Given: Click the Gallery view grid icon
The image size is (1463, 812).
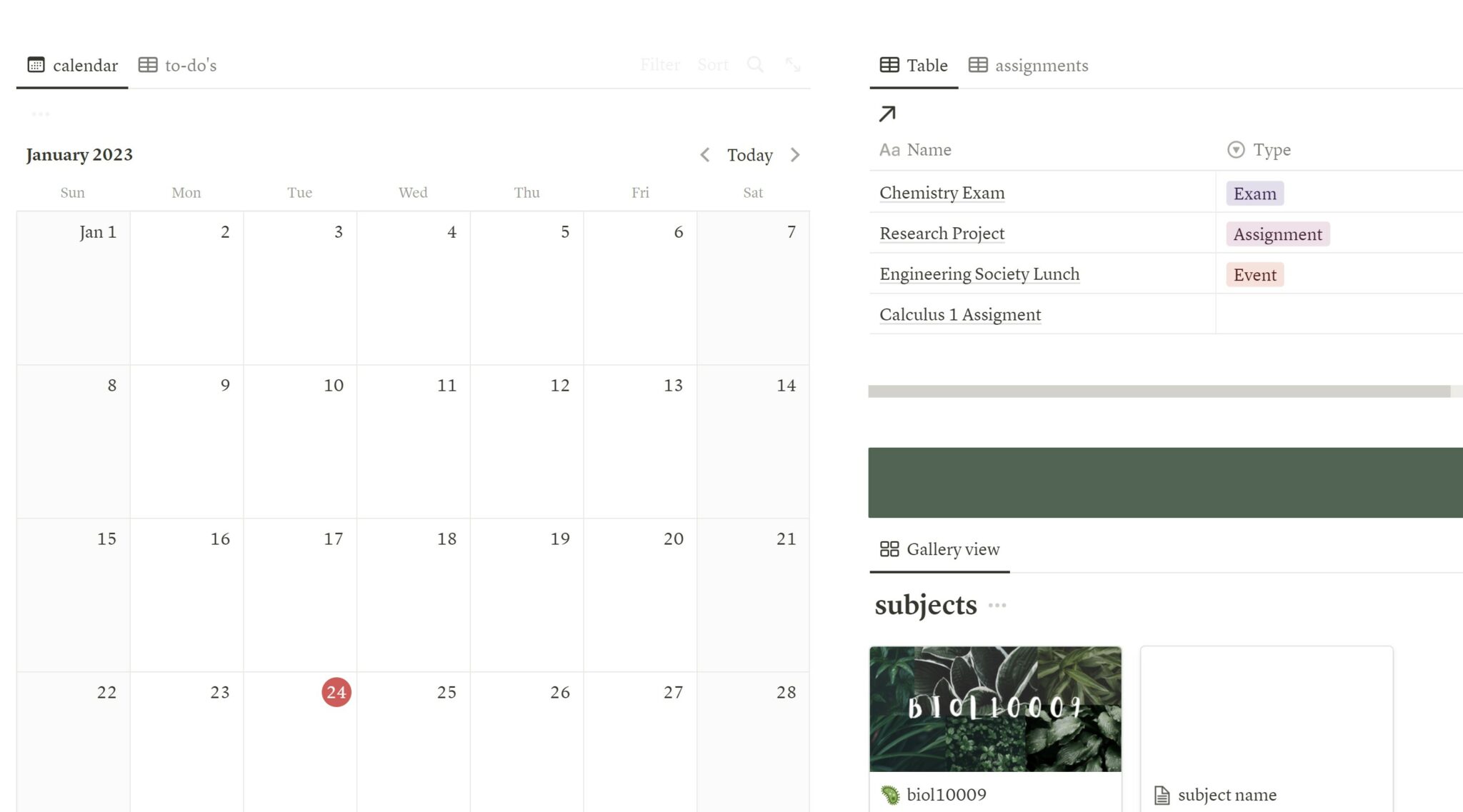Looking at the screenshot, I should pyautogui.click(x=889, y=549).
